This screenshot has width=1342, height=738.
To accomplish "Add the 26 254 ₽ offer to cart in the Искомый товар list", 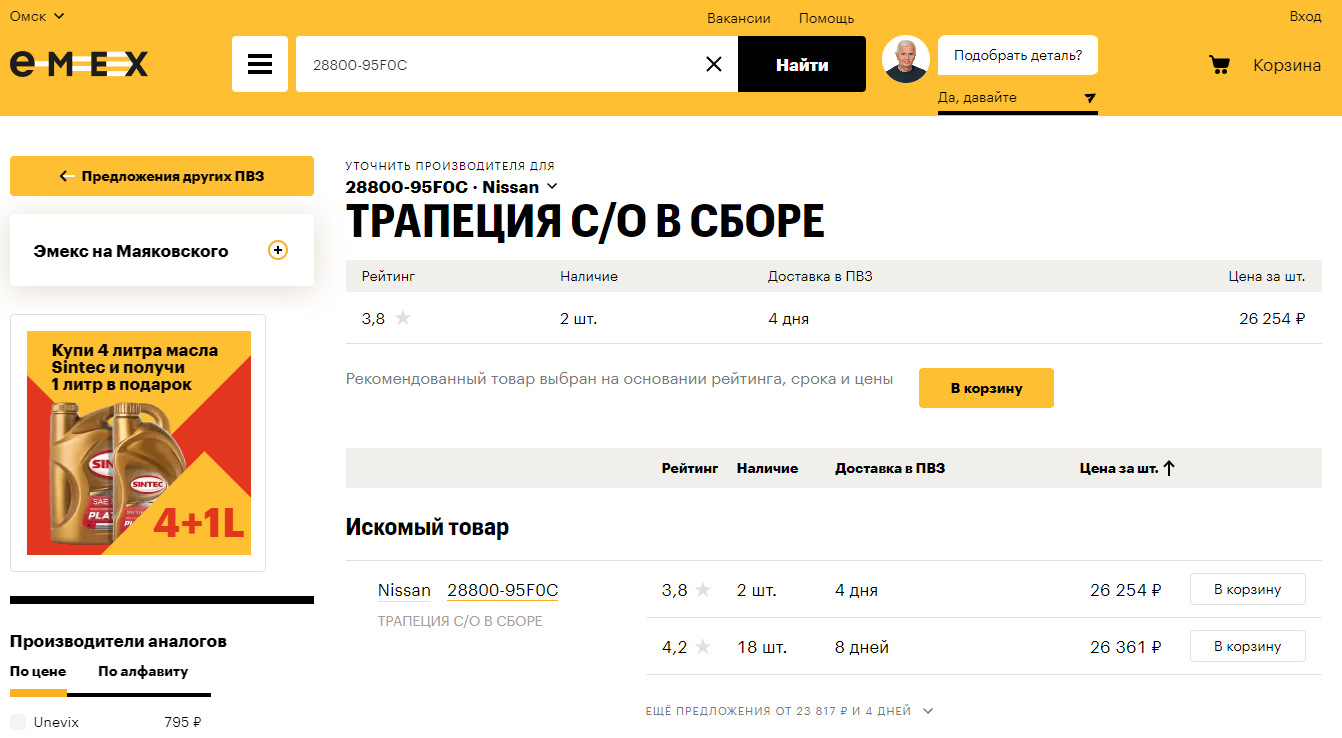I will click(x=1248, y=589).
